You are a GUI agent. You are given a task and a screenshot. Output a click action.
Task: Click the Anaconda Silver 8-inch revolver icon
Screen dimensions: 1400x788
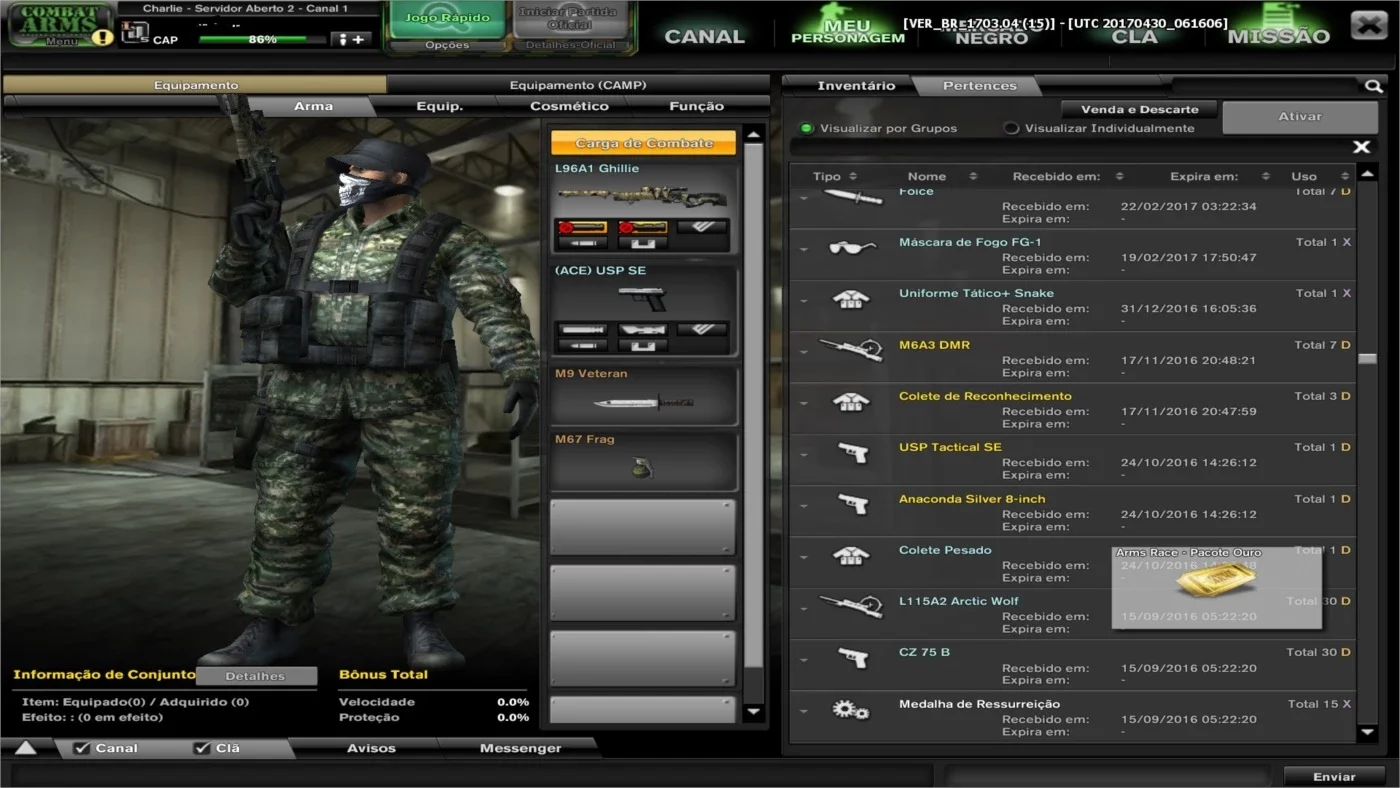(x=852, y=504)
